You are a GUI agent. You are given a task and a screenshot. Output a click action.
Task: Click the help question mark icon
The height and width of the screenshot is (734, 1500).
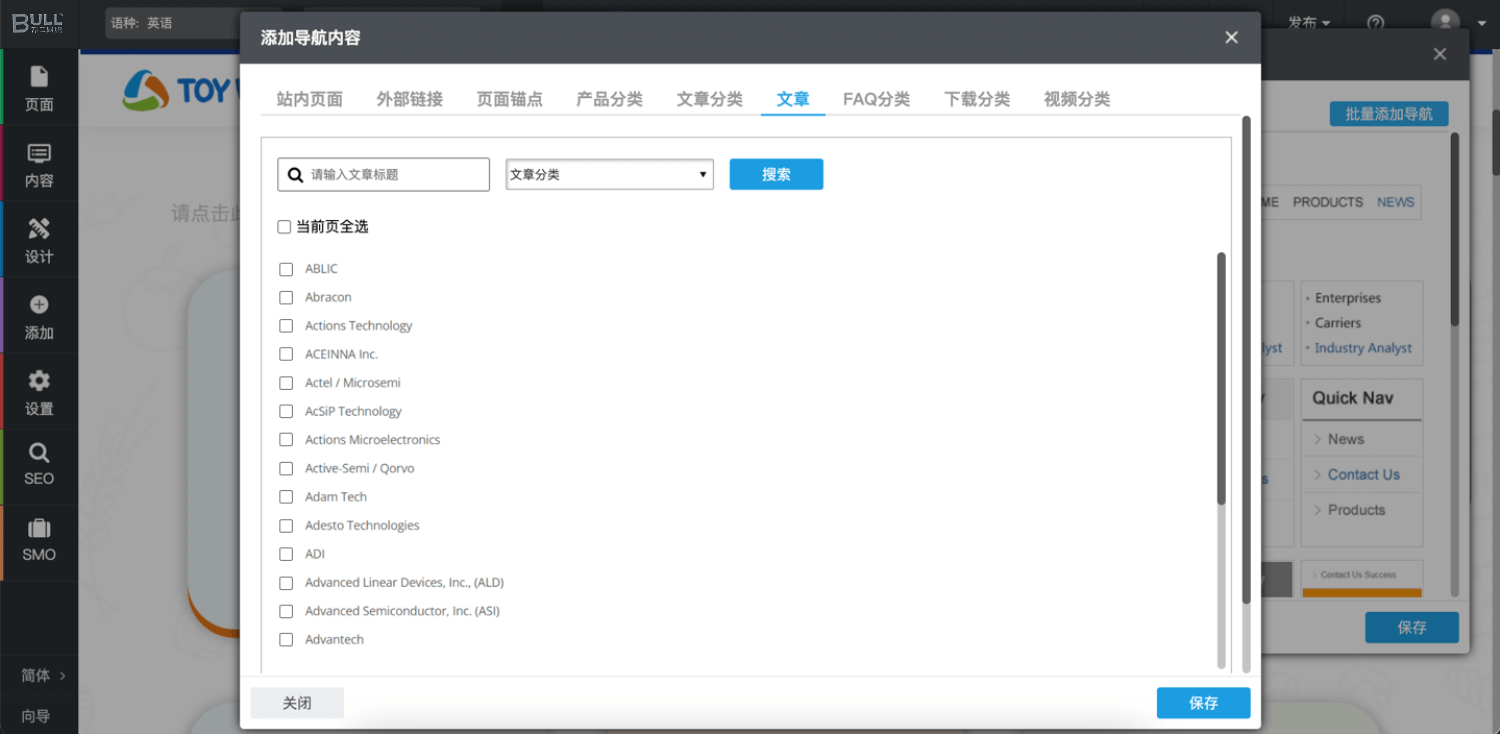(1376, 23)
